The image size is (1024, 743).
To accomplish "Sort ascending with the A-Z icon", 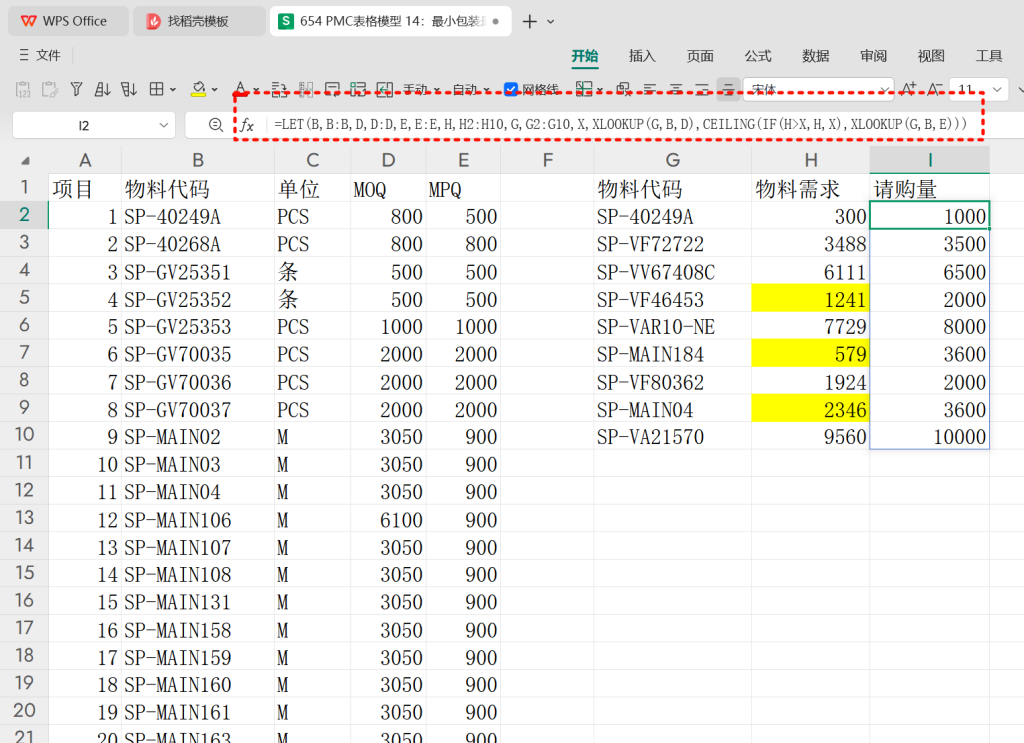I will [x=103, y=89].
